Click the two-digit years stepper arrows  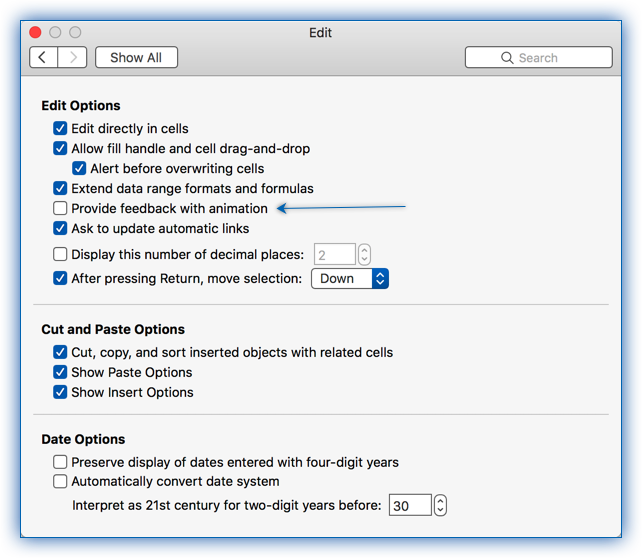[x=440, y=505]
